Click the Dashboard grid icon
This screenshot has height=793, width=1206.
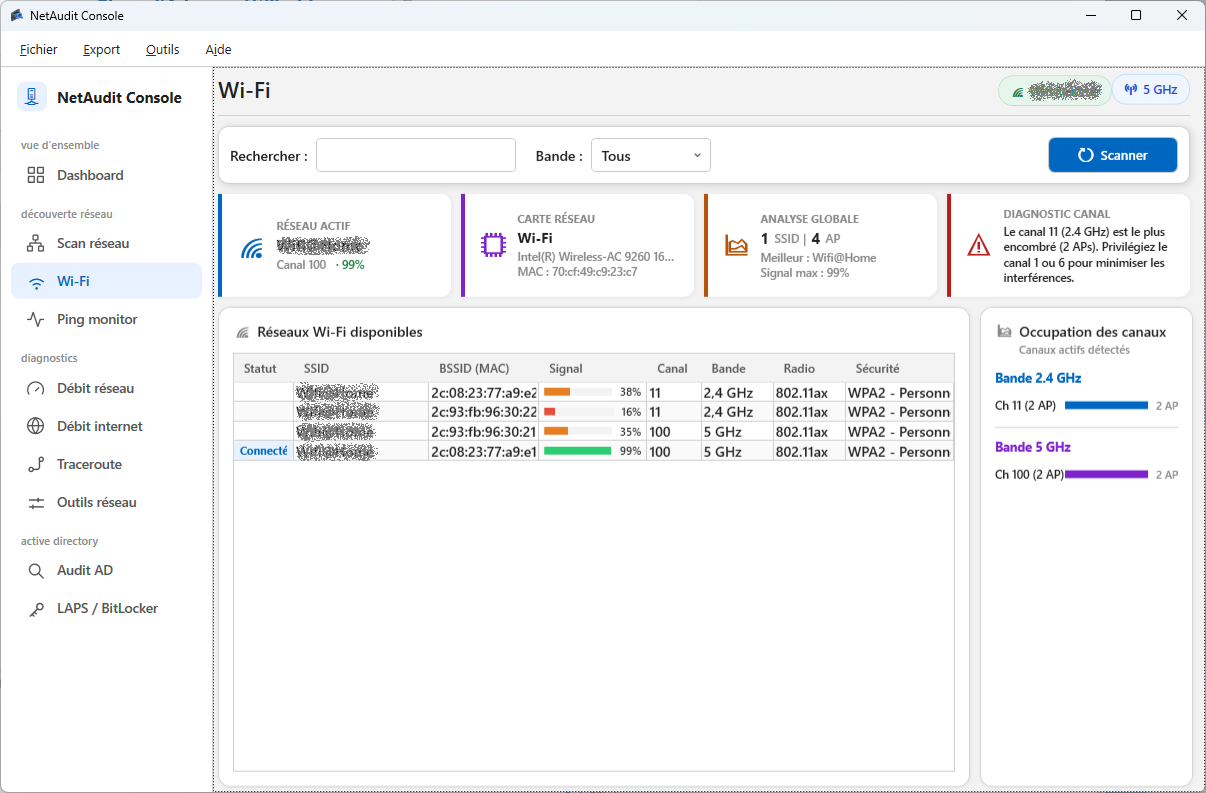click(x=36, y=175)
